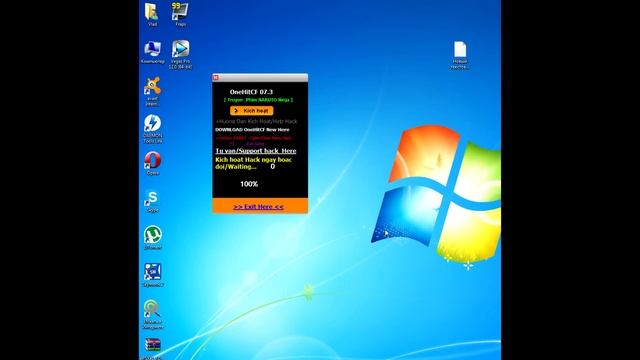Open the Vlad folder on the desktop
Image resolution: width=640 pixels, height=360 pixels.
click(152, 14)
